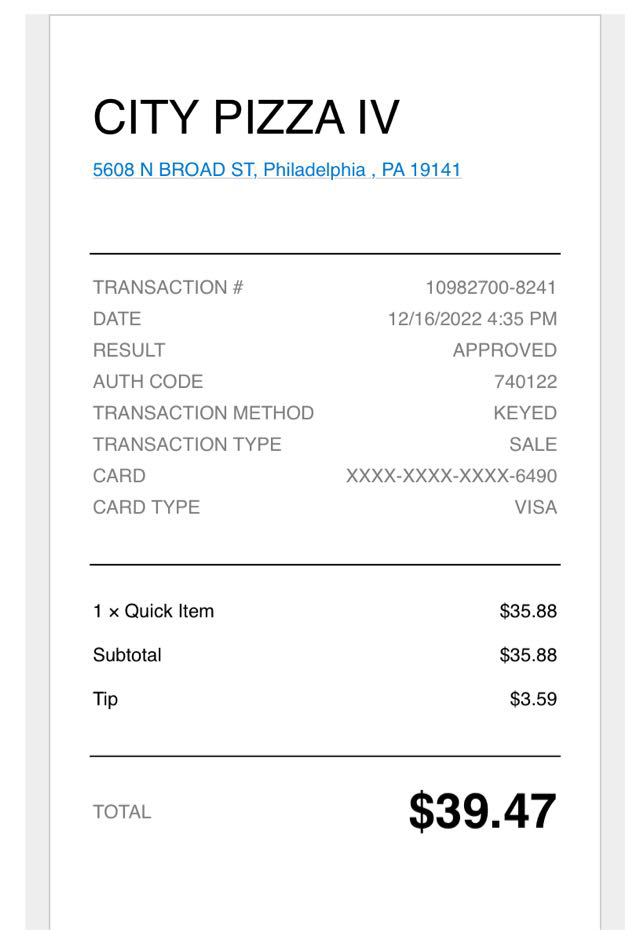Select the '1 × Quick Item' line
640x930 pixels.
[x=153, y=611]
